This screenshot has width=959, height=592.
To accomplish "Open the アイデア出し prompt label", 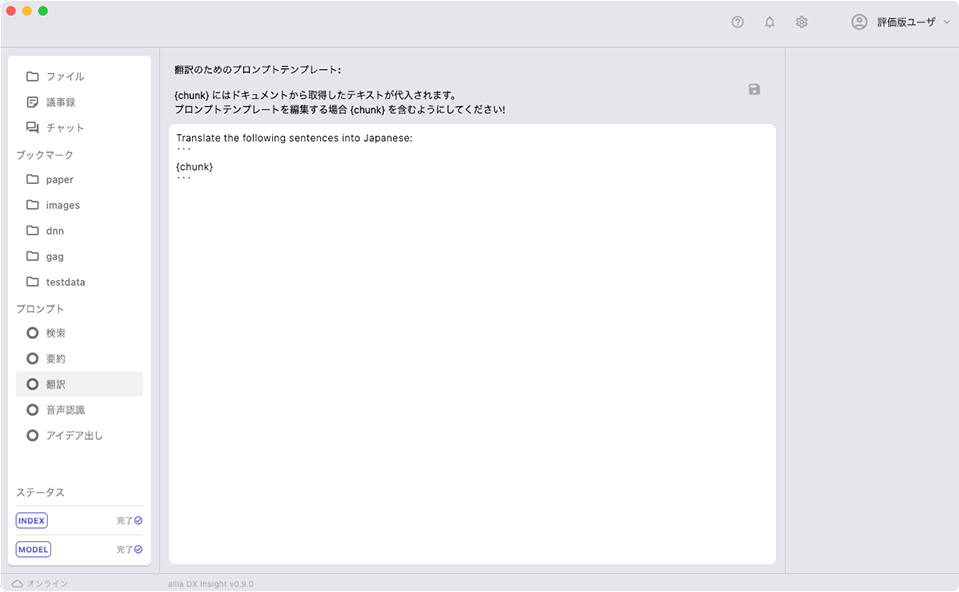I will [x=75, y=435].
